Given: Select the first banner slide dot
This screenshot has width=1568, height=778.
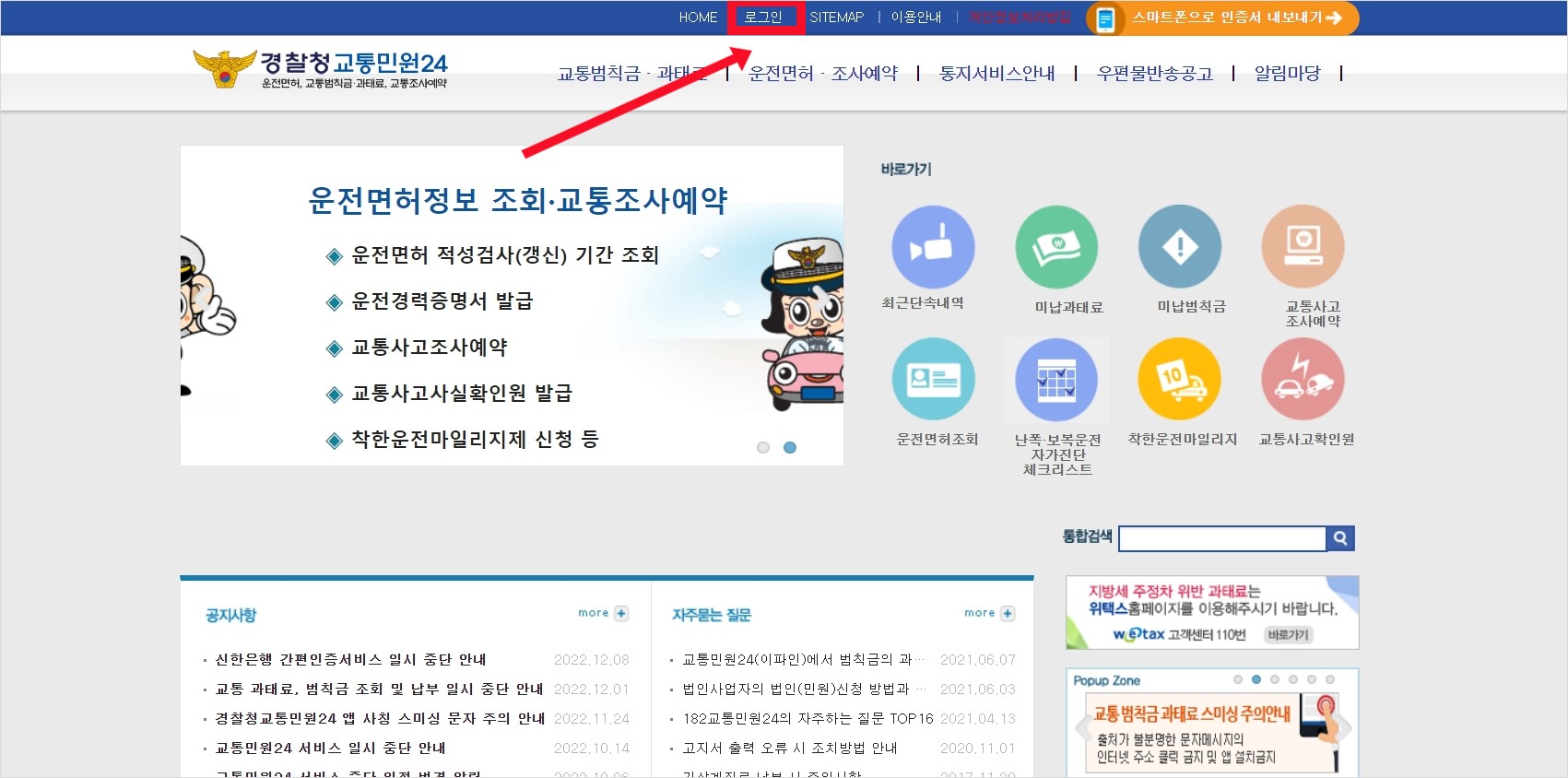Looking at the screenshot, I should (762, 448).
